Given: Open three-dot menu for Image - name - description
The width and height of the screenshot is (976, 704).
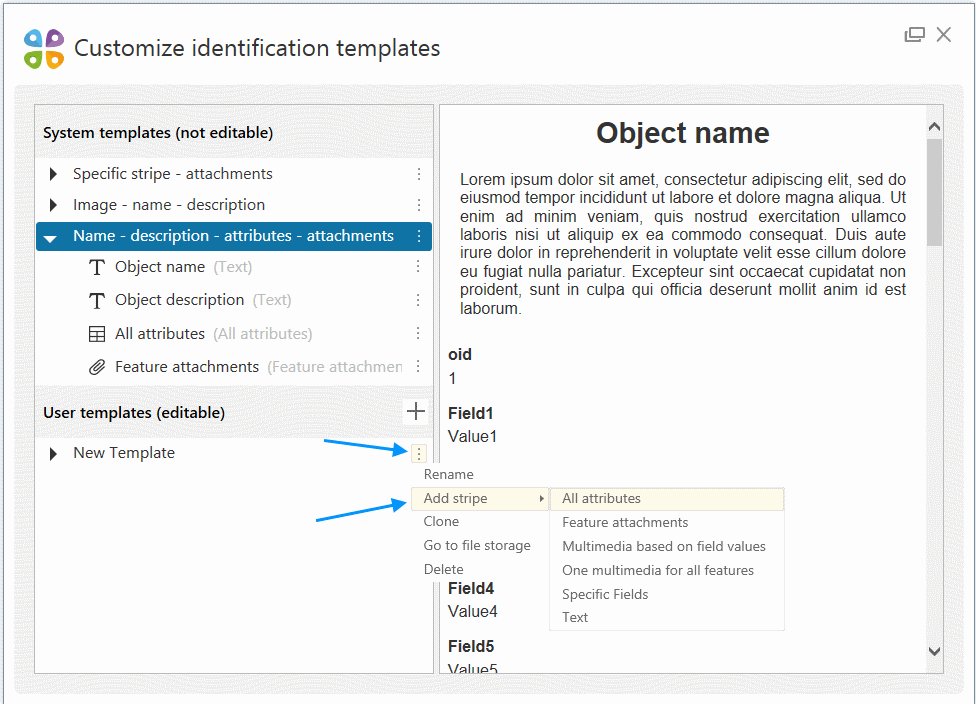Looking at the screenshot, I should (x=419, y=205).
